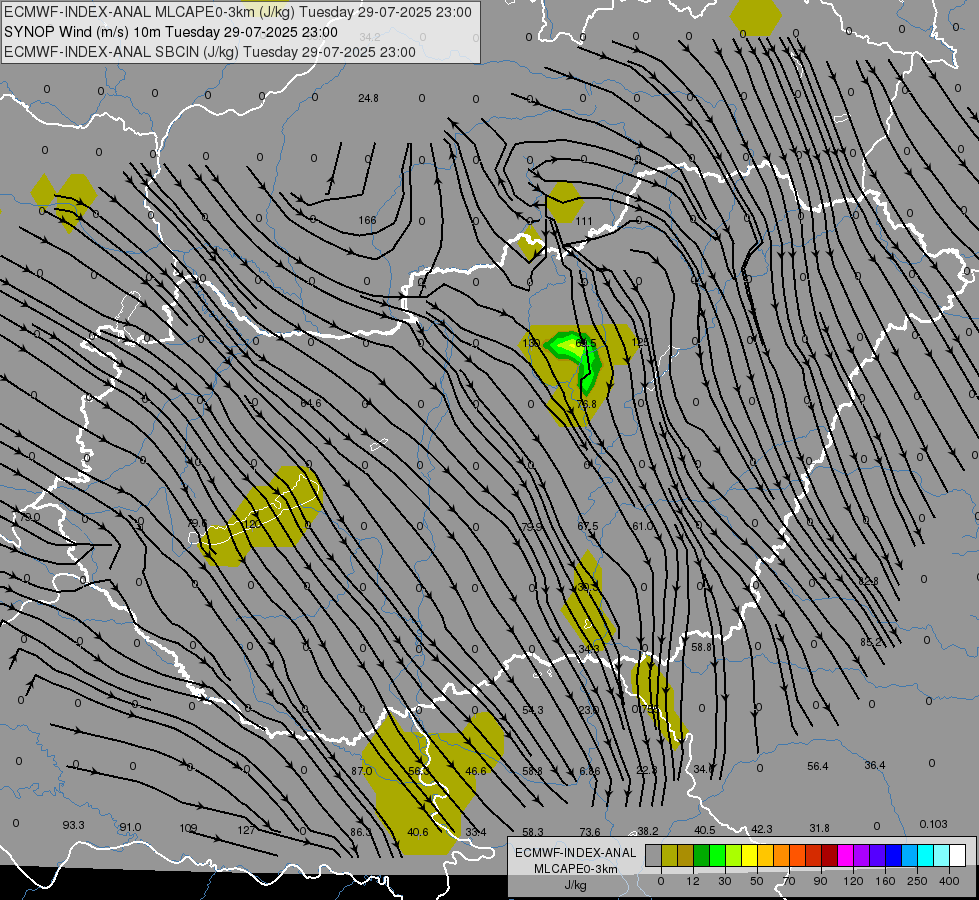Select the pure yellow legend swatch
Image resolution: width=979 pixels, height=900 pixels.
[x=749, y=855]
